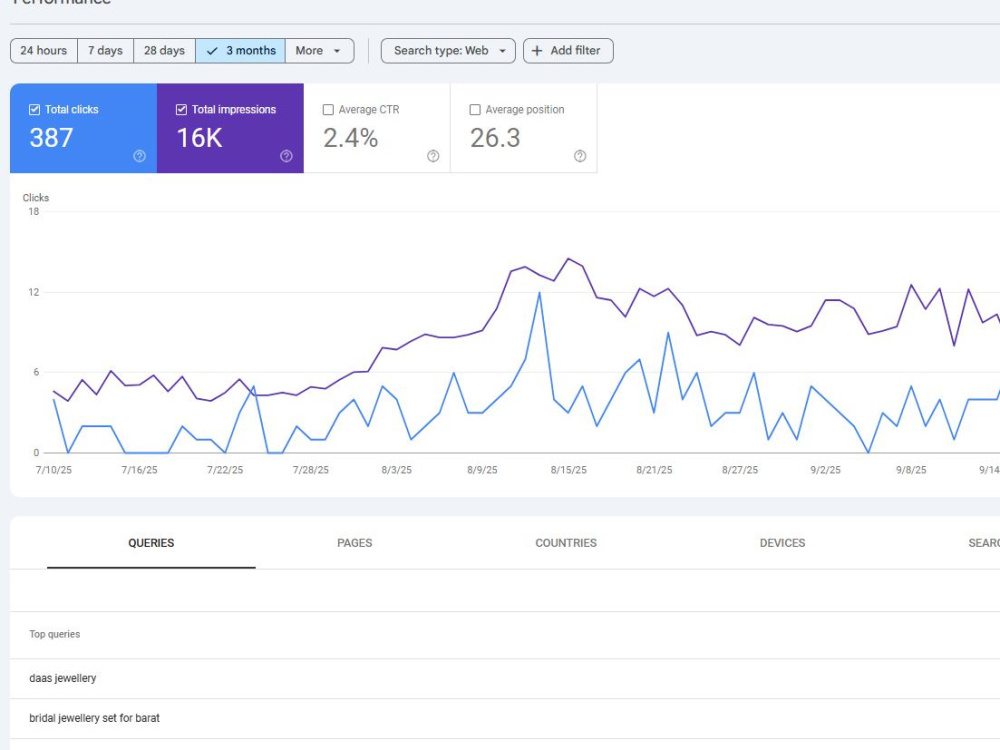Select the 7 days date range
Viewport: 1000px width, 750px height.
pos(105,51)
